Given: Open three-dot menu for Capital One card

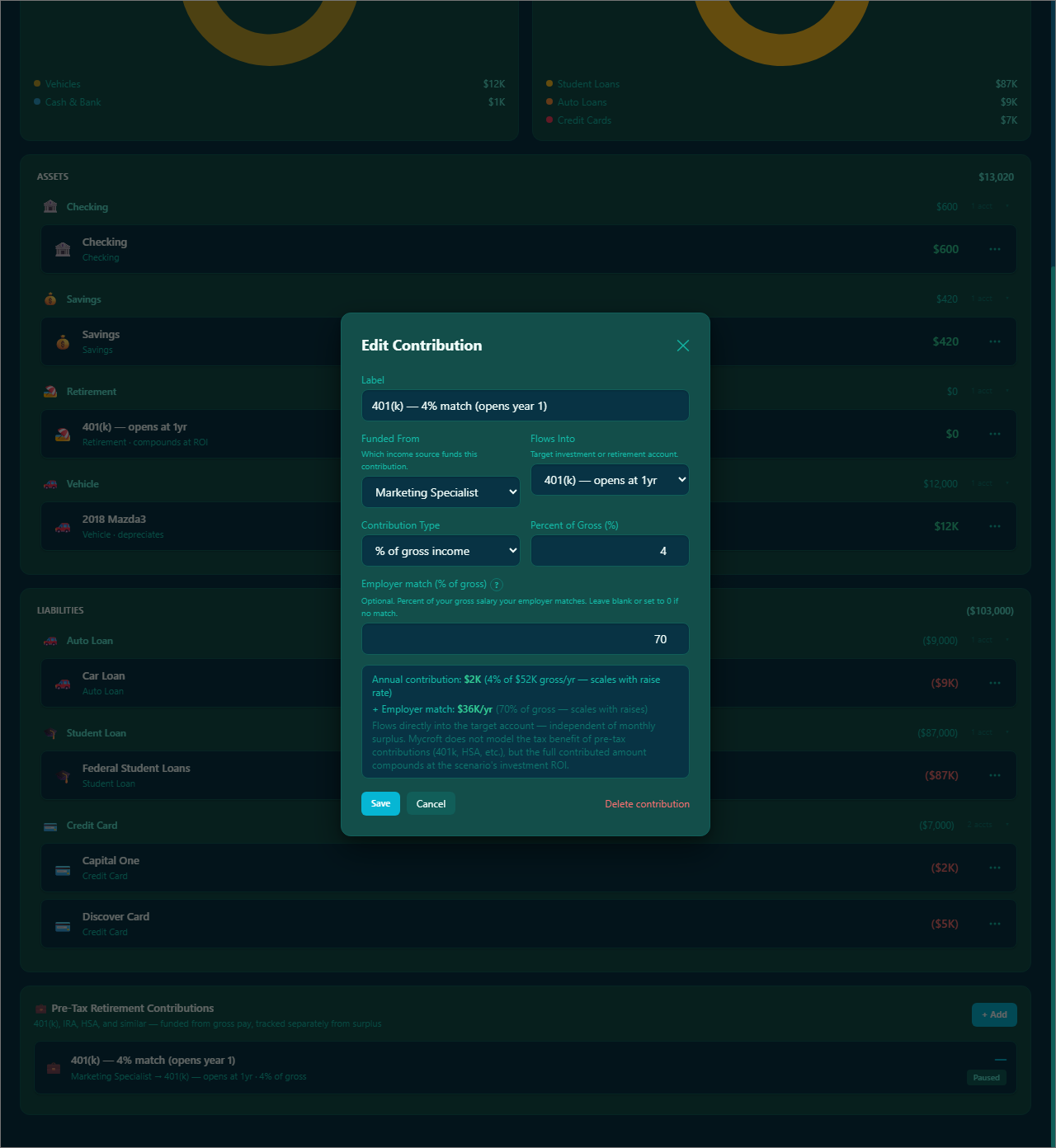Looking at the screenshot, I should point(995,868).
